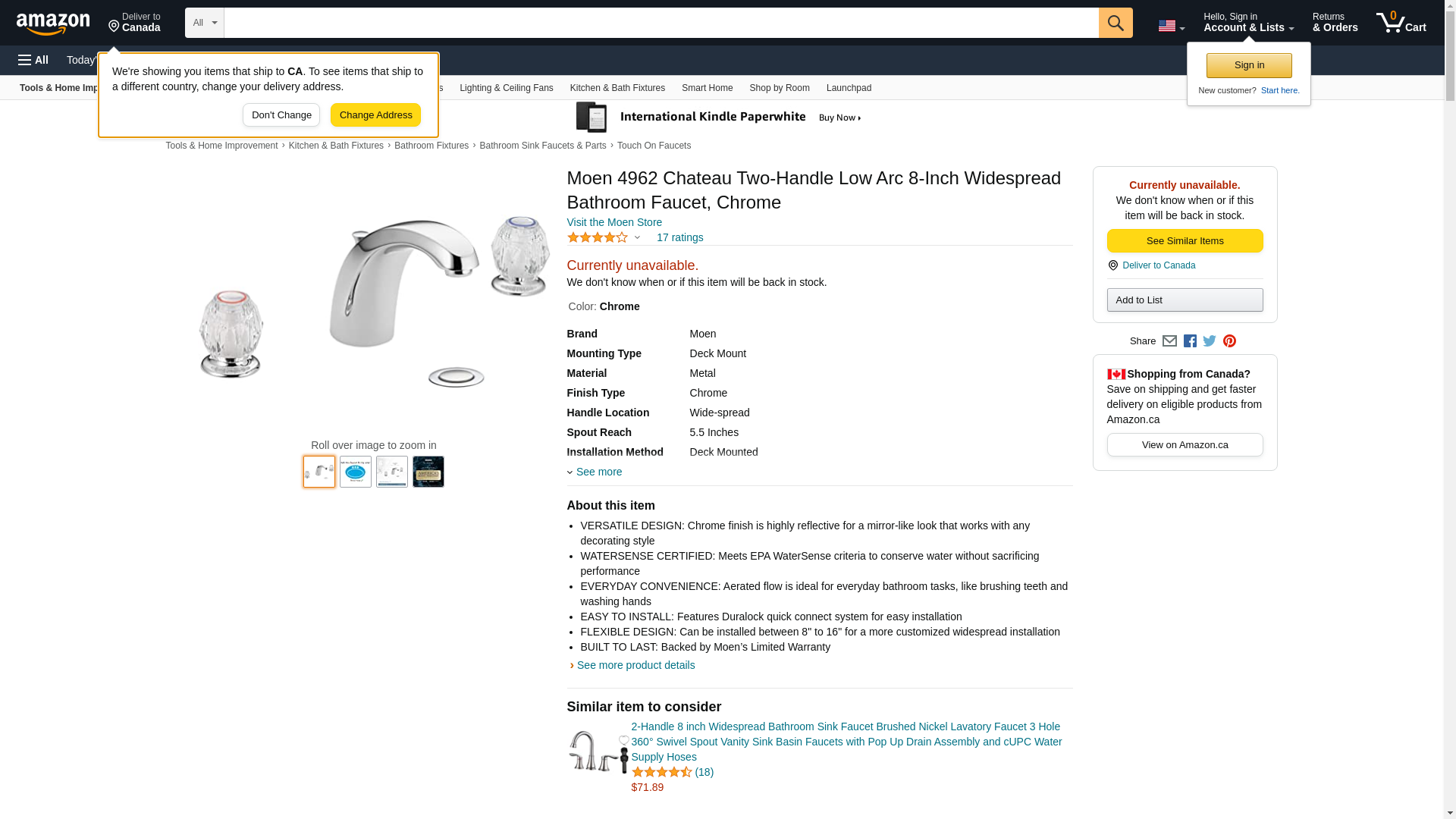Select the second product image thumbnail
The height and width of the screenshot is (819, 1456).
pyautogui.click(x=356, y=472)
